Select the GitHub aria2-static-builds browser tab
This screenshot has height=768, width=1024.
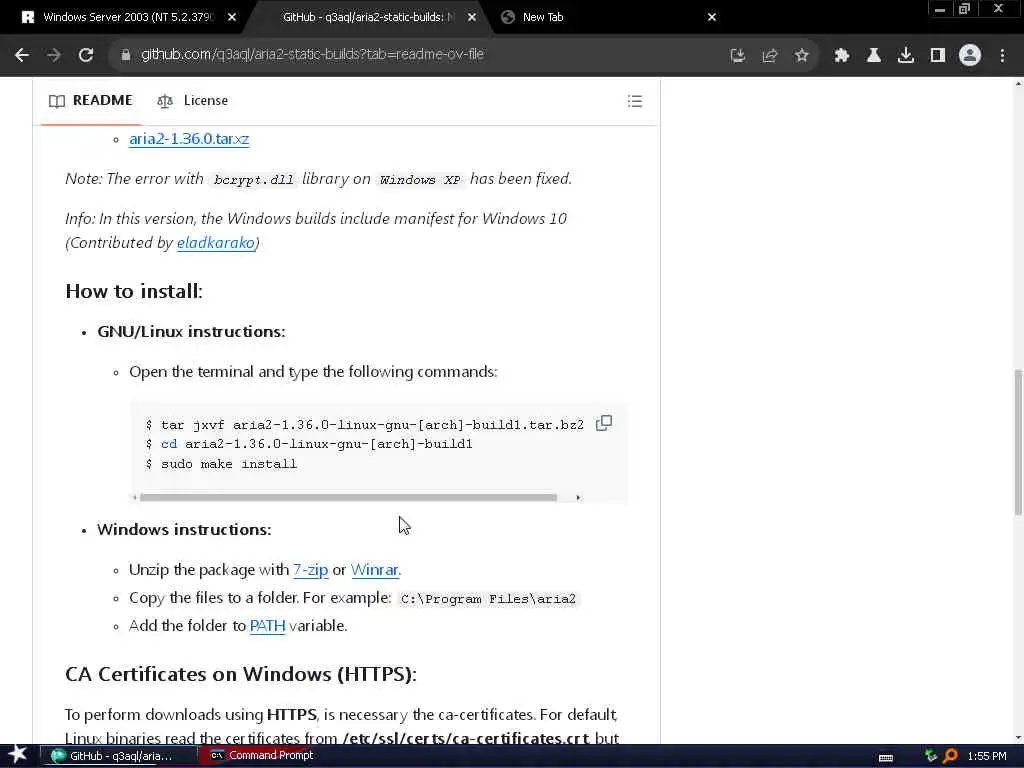pyautogui.click(x=367, y=18)
